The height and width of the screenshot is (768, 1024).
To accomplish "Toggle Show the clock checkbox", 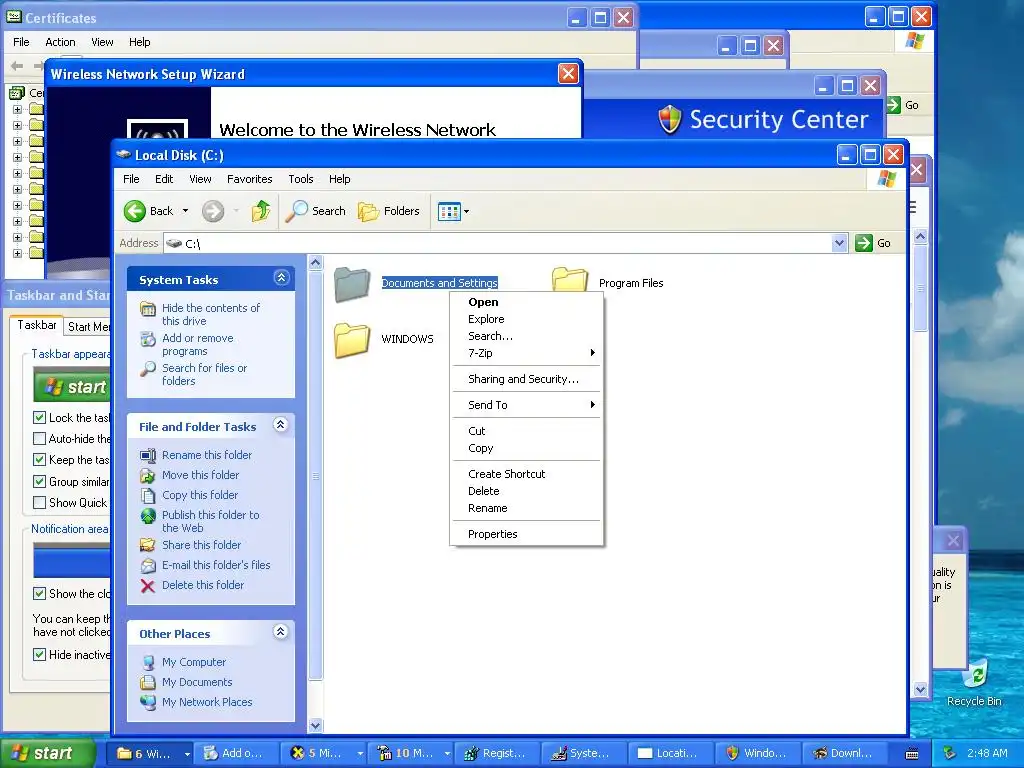I will click(x=39, y=594).
